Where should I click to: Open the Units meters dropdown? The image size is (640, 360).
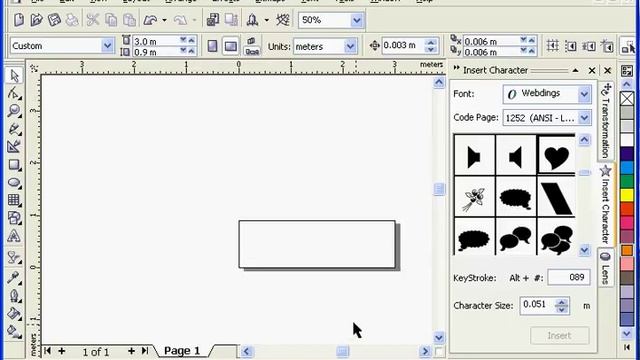pyautogui.click(x=350, y=47)
